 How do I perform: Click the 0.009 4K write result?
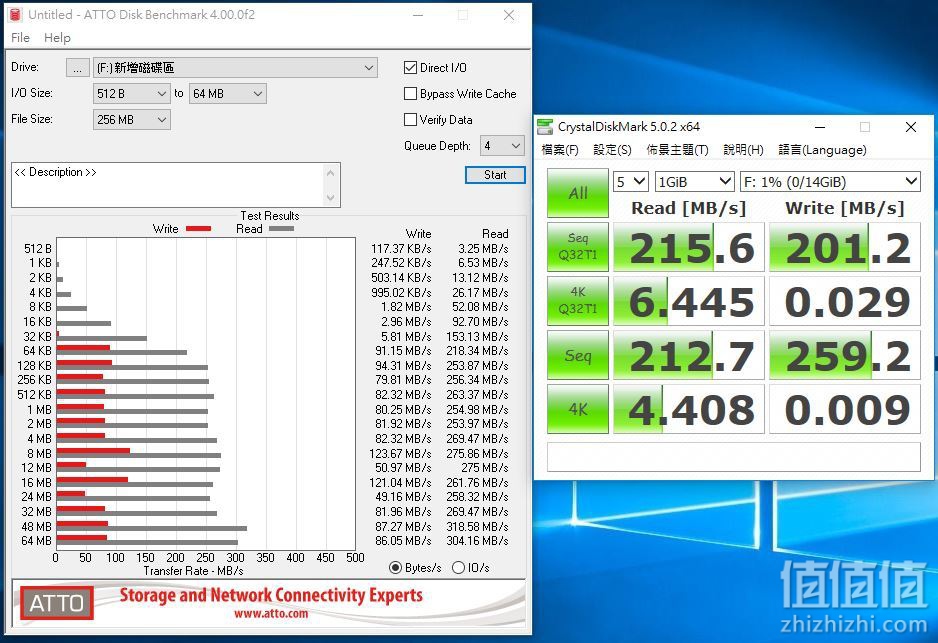[845, 409]
